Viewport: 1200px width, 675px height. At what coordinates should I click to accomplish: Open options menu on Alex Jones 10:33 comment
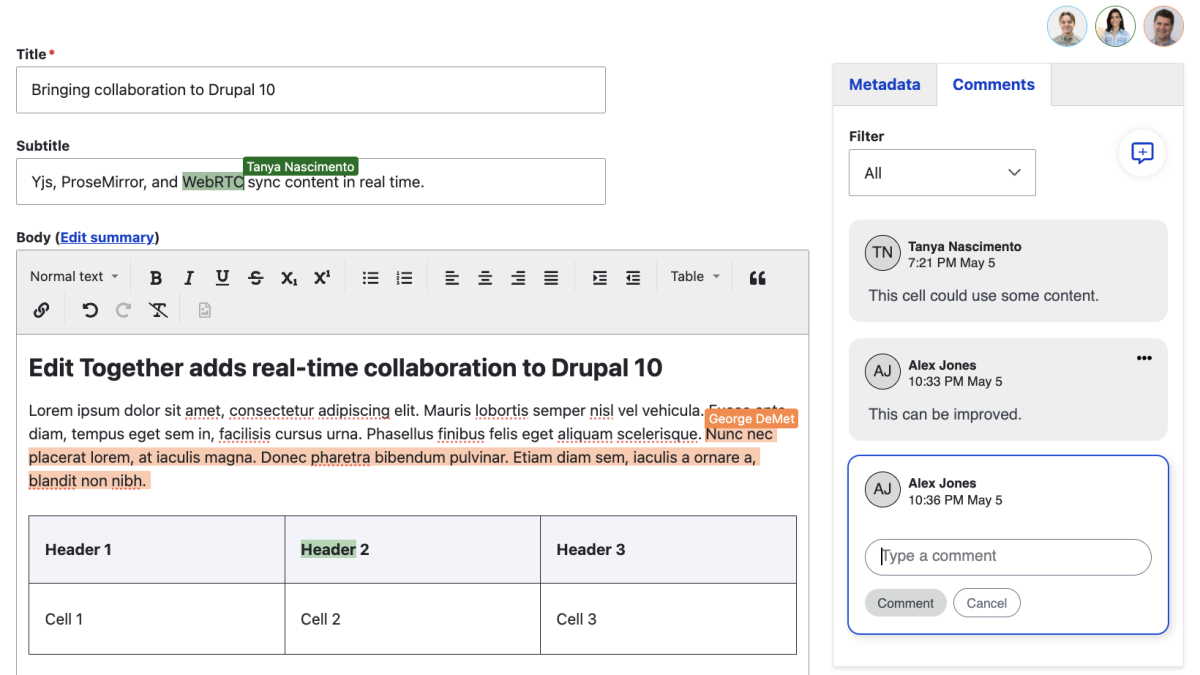pyautogui.click(x=1144, y=358)
